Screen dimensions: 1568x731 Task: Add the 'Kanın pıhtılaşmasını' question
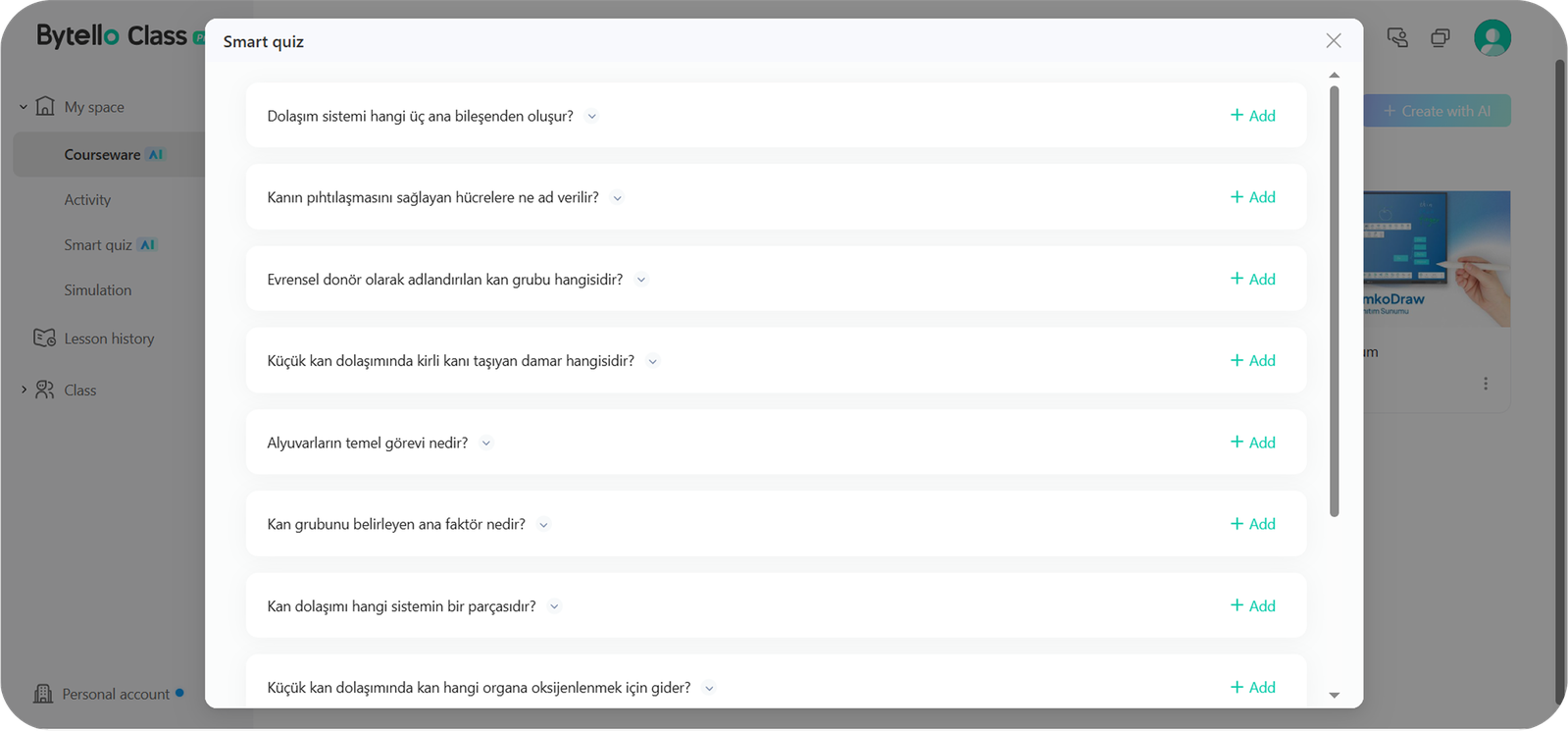point(1252,197)
